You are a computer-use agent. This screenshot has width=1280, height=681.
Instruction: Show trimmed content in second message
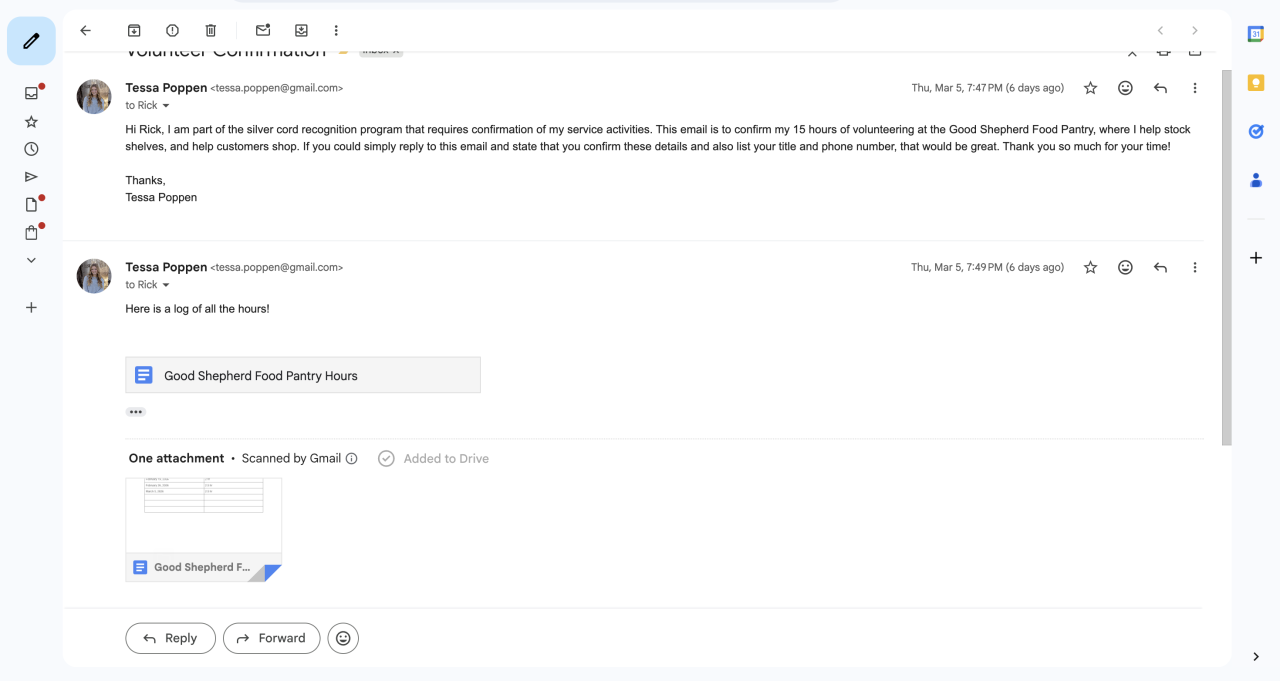coord(136,412)
